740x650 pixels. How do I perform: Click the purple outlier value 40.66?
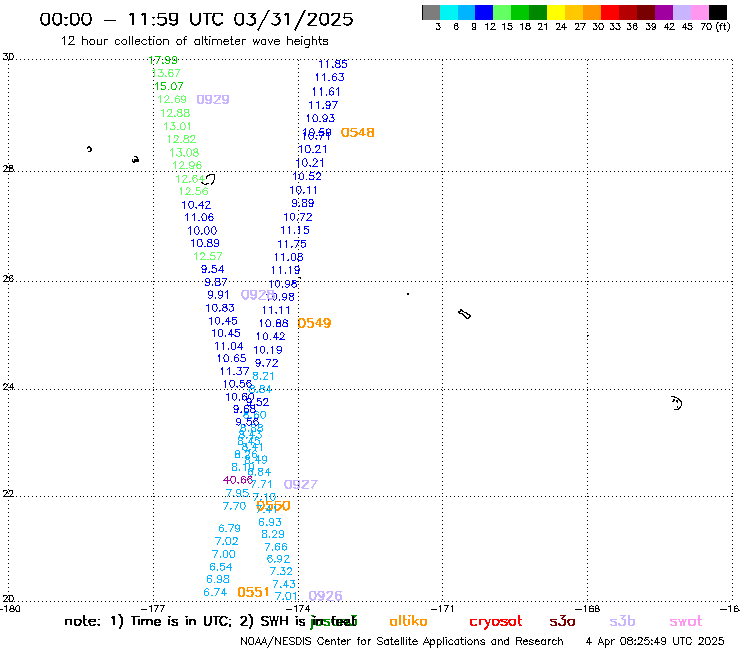(238, 480)
